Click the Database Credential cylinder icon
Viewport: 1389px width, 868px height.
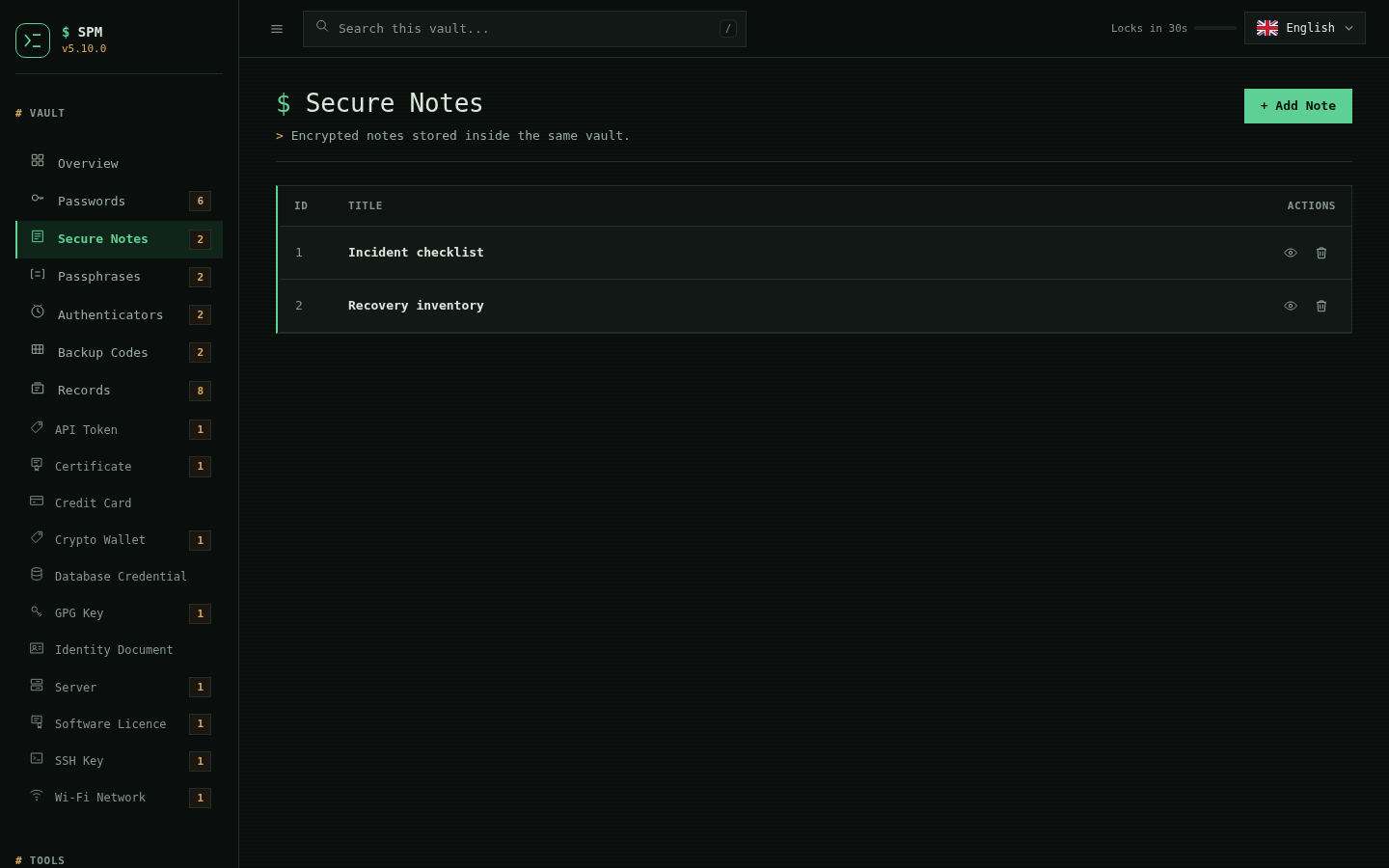tap(37, 574)
